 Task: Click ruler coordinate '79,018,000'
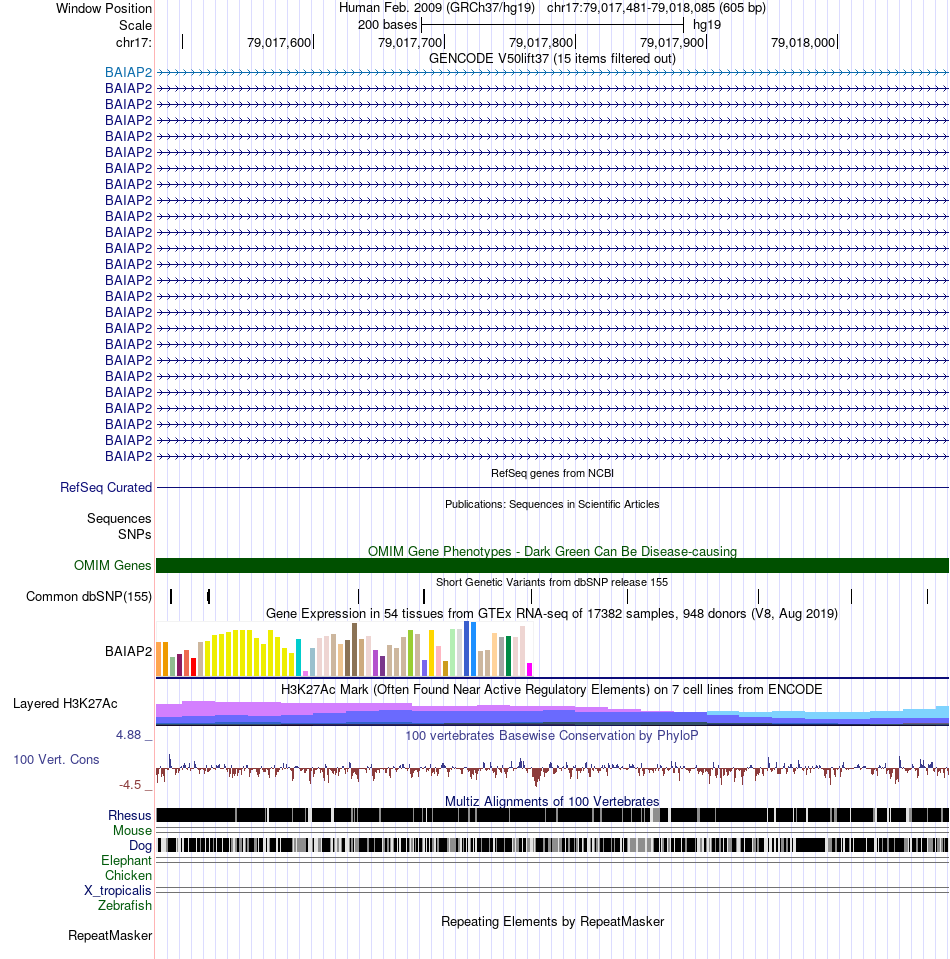pyautogui.click(x=803, y=43)
